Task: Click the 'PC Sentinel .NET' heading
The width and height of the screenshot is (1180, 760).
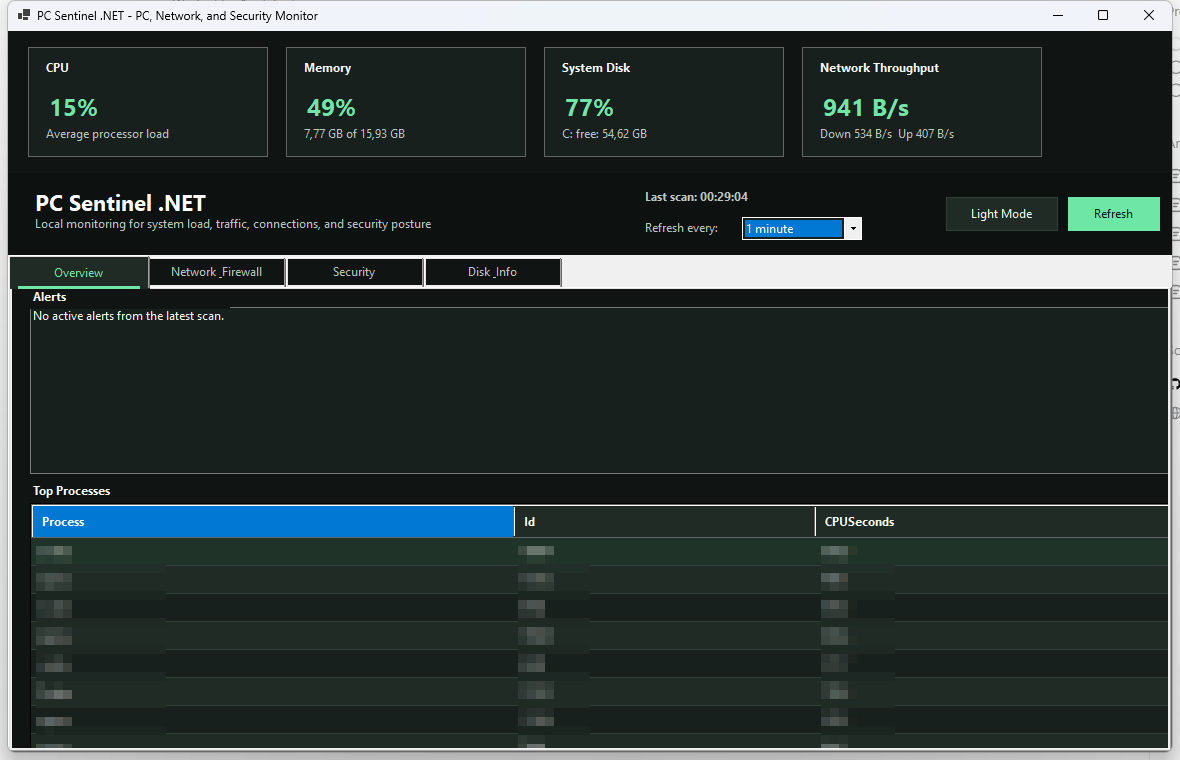Action: 120,203
